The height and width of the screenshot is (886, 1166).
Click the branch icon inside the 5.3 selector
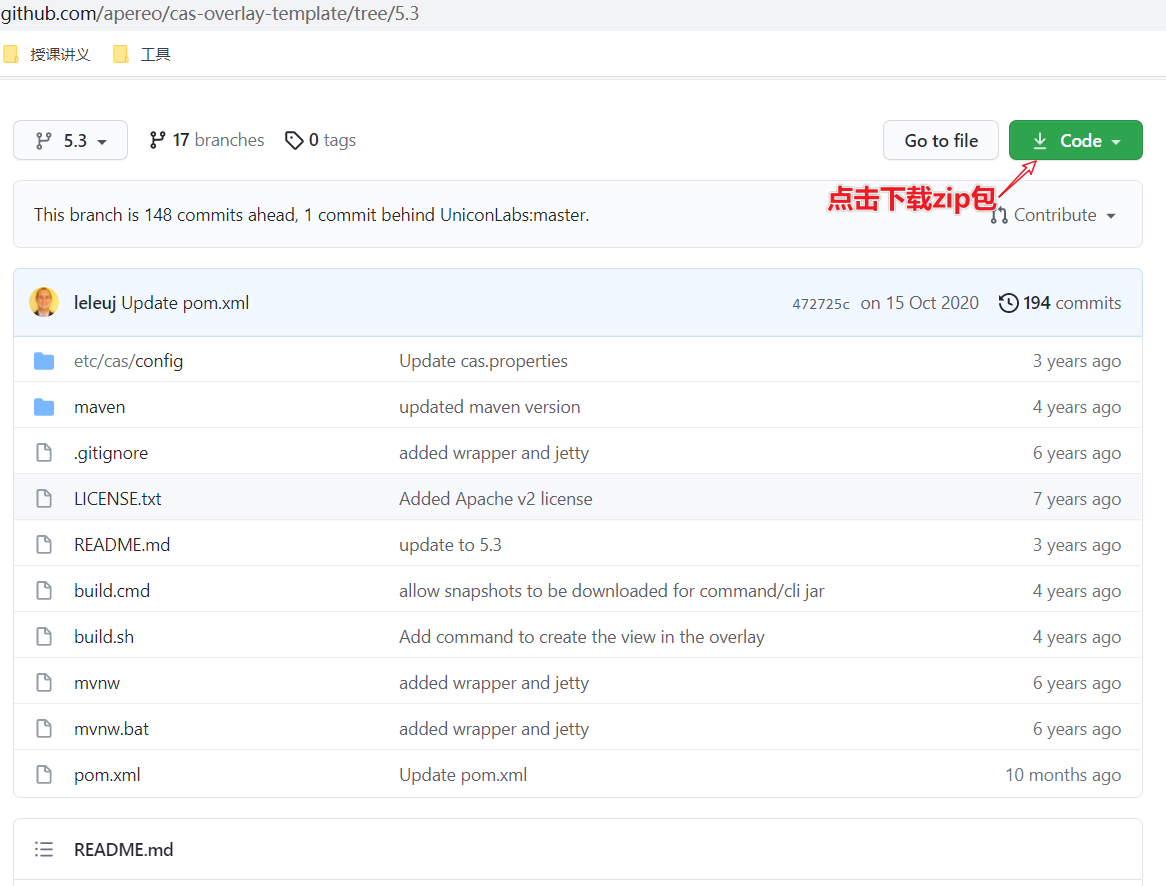pyautogui.click(x=44, y=141)
